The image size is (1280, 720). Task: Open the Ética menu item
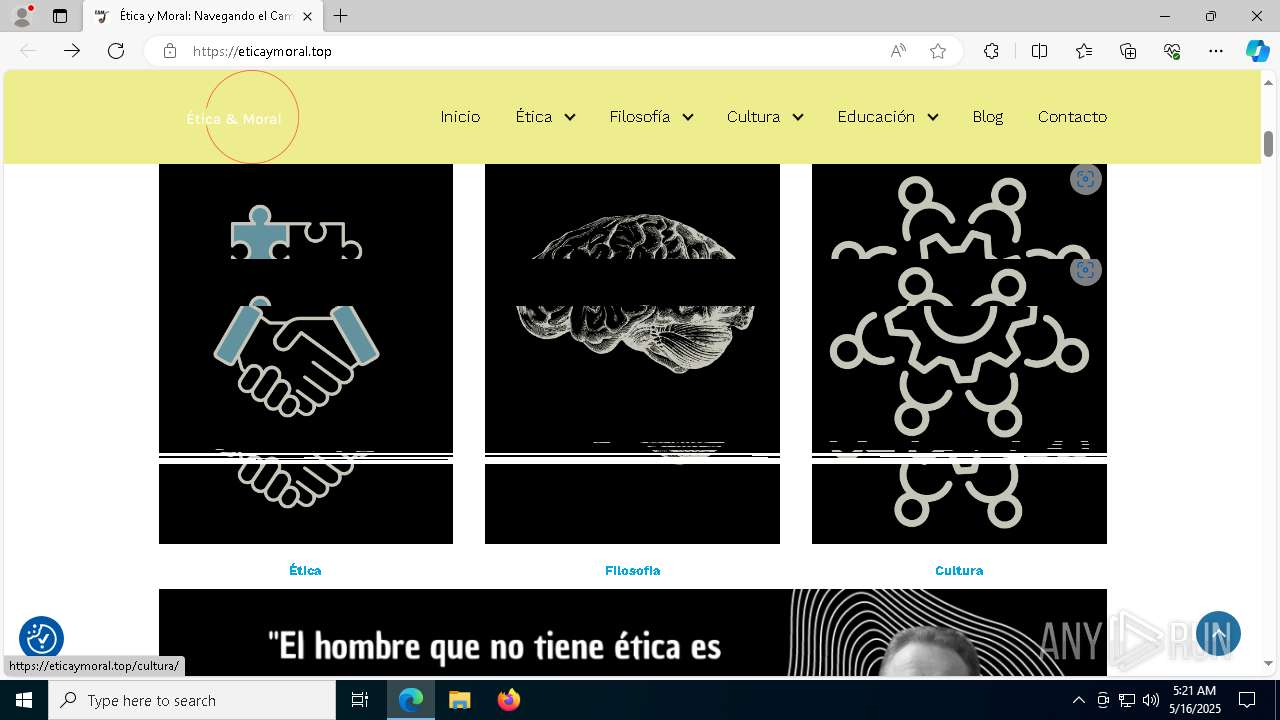[x=534, y=117]
